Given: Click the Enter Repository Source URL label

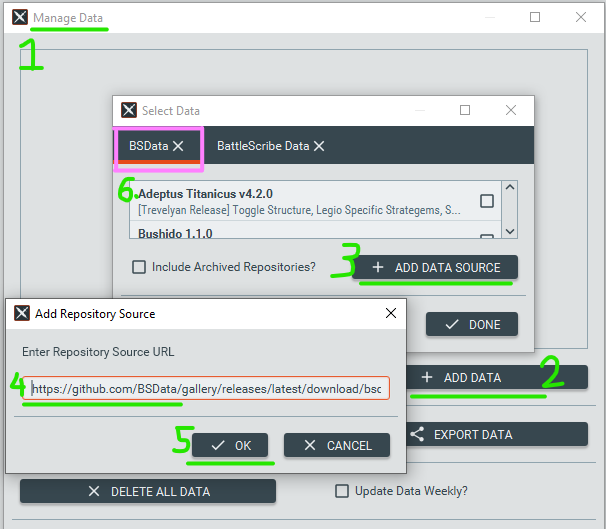Looking at the screenshot, I should [98, 352].
